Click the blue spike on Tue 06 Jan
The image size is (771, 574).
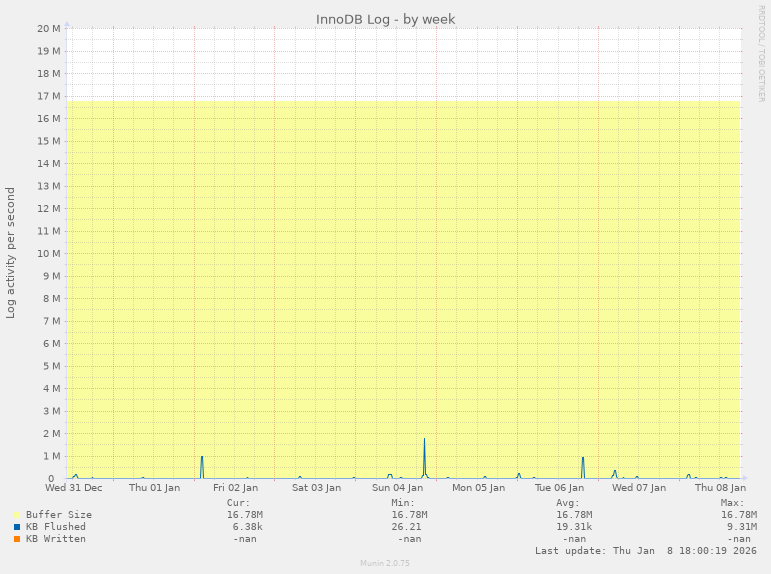pos(583,467)
